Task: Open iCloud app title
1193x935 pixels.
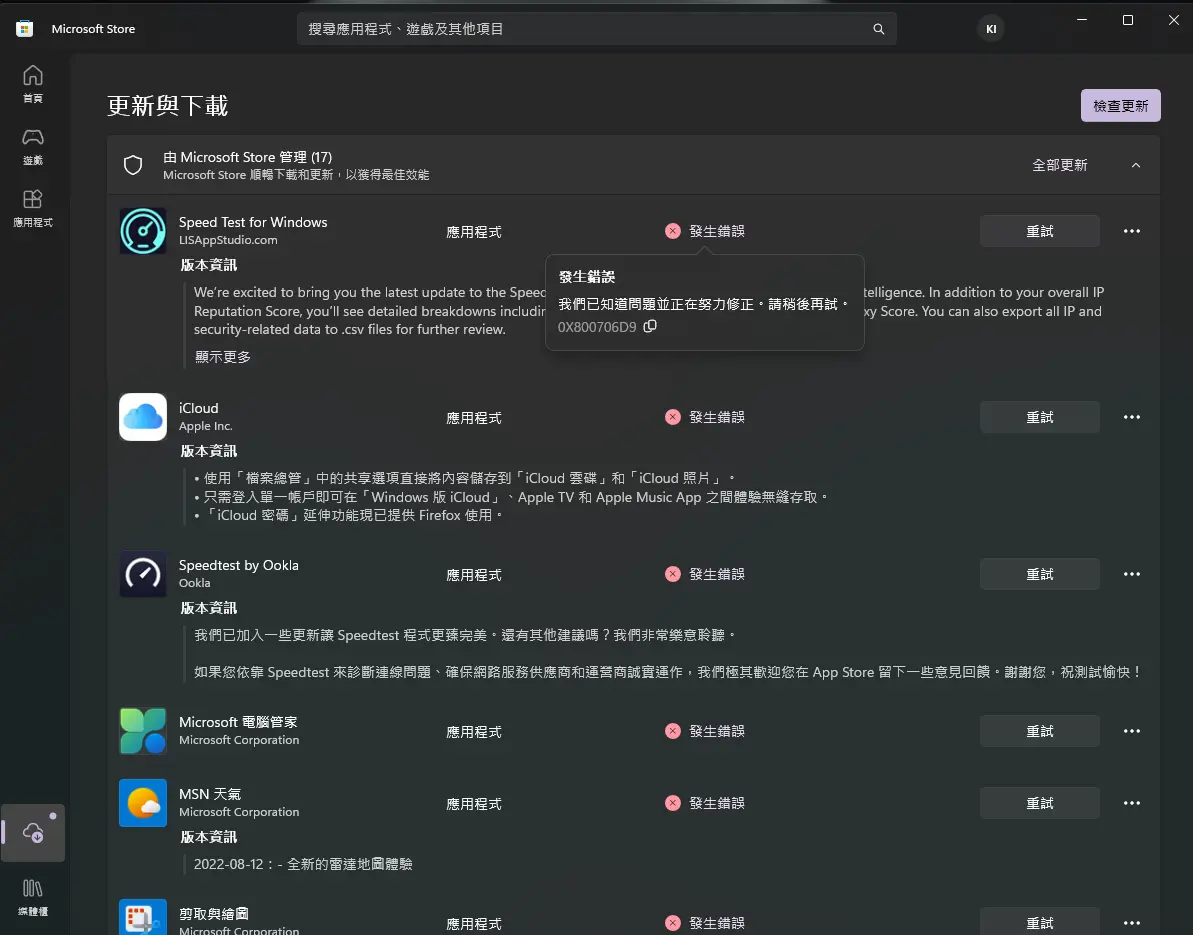Action: pos(199,409)
